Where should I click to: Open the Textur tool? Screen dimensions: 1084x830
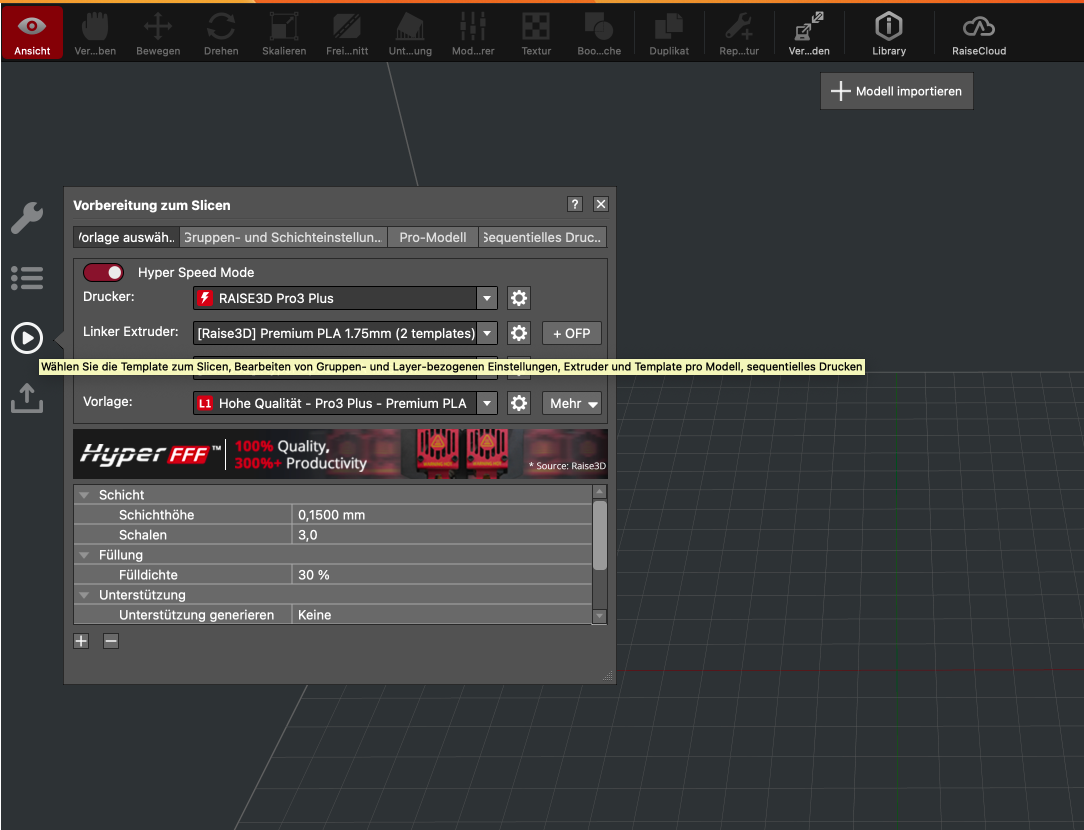click(x=536, y=32)
